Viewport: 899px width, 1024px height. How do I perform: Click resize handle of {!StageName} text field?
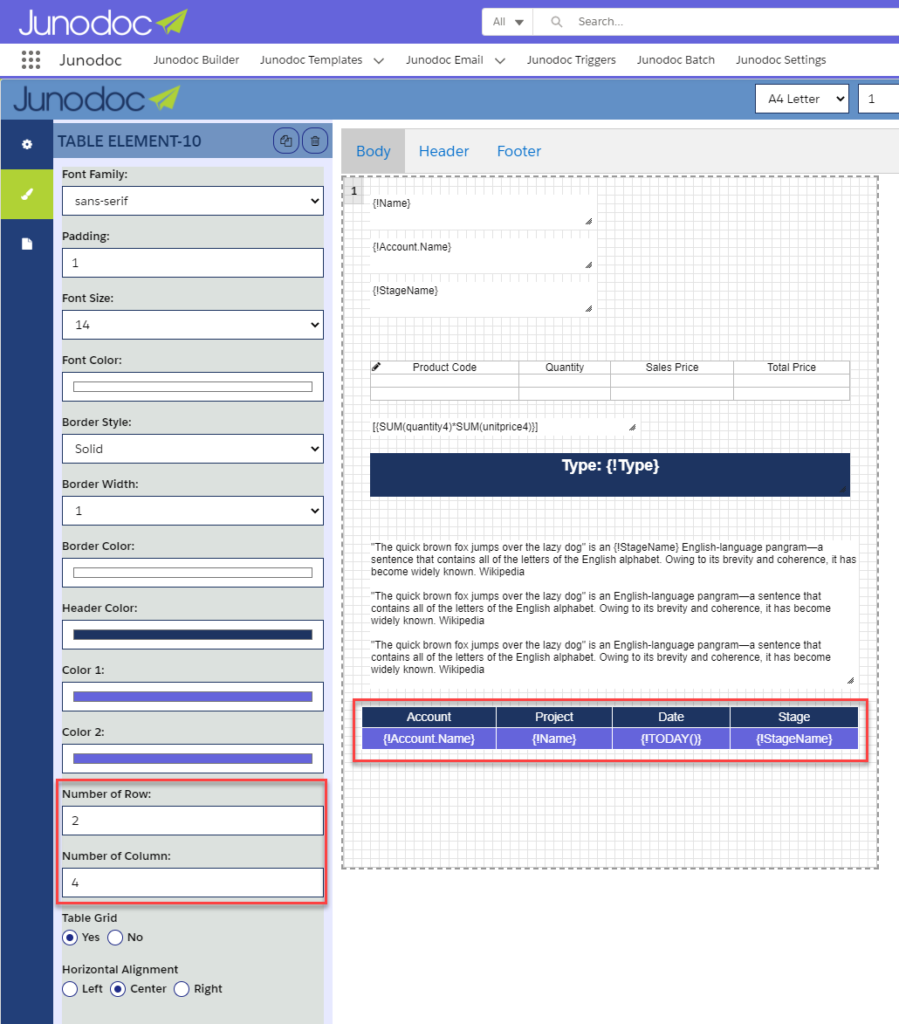(588, 309)
